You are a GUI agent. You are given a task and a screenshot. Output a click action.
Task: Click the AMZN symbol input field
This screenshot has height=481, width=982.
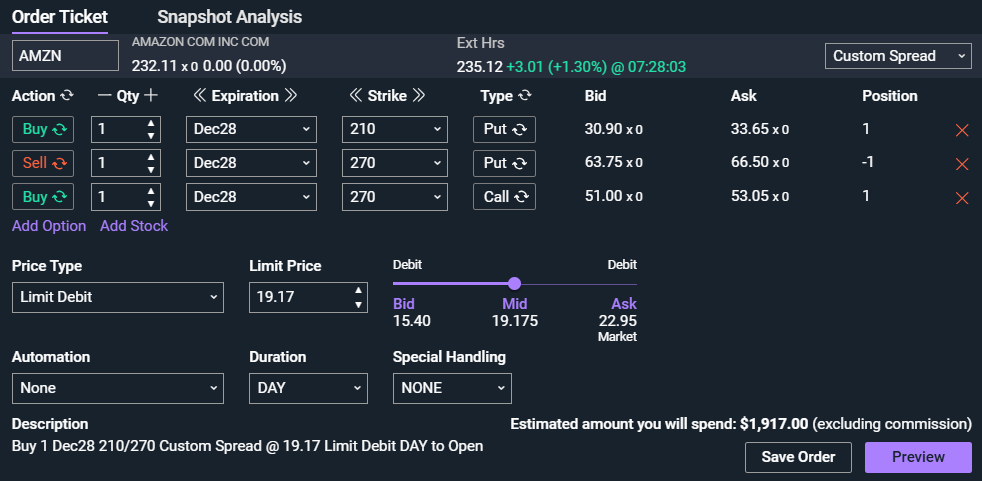(x=65, y=56)
